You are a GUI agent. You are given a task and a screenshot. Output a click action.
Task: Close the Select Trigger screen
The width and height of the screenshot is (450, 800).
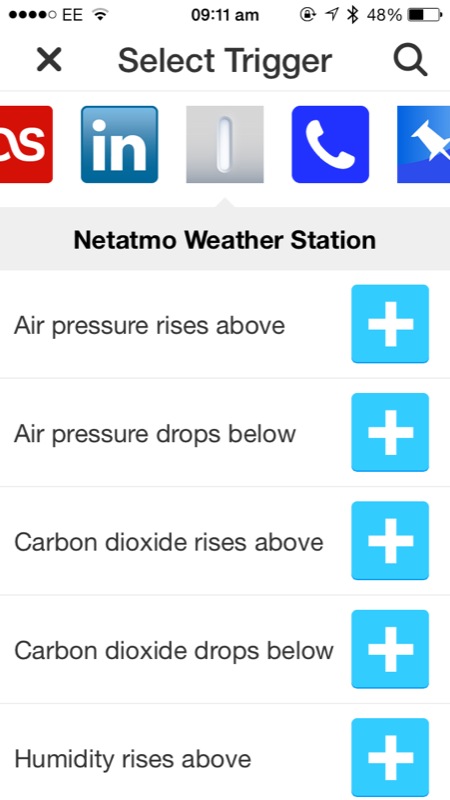click(x=49, y=60)
